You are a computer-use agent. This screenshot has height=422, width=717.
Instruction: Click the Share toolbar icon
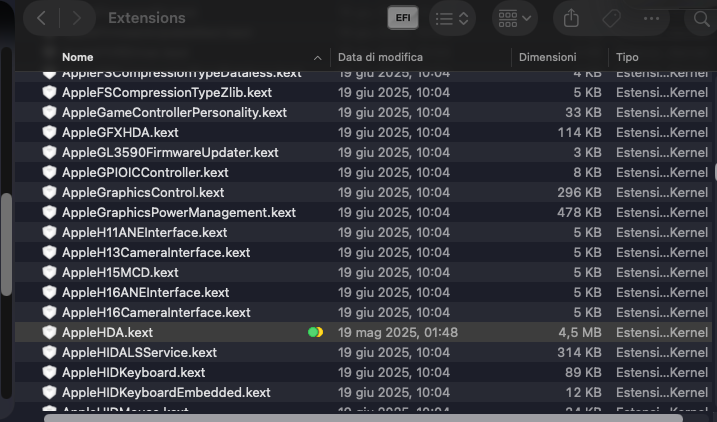[571, 18]
